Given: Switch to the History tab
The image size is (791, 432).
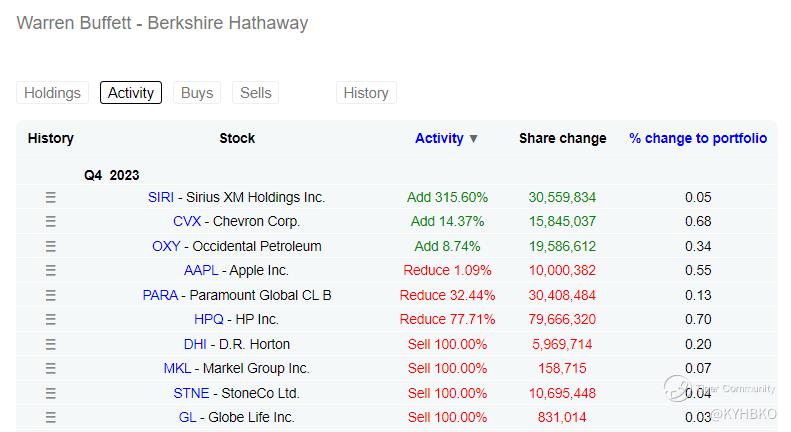Looking at the screenshot, I should click(366, 93).
